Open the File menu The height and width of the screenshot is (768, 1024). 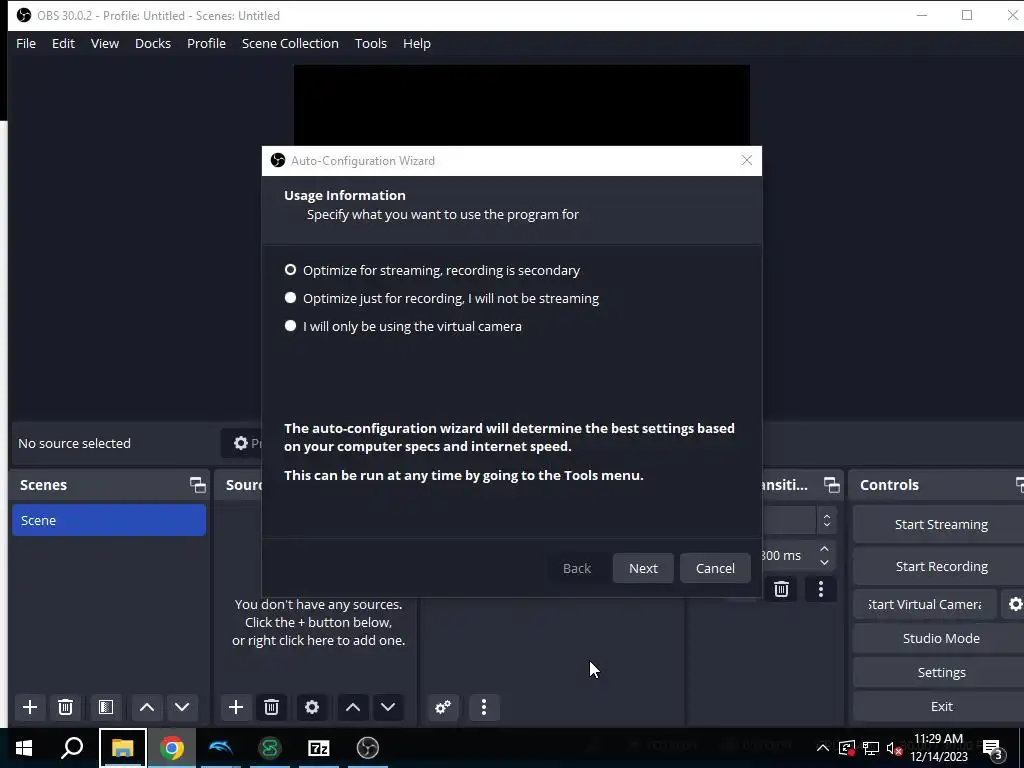[x=26, y=43]
